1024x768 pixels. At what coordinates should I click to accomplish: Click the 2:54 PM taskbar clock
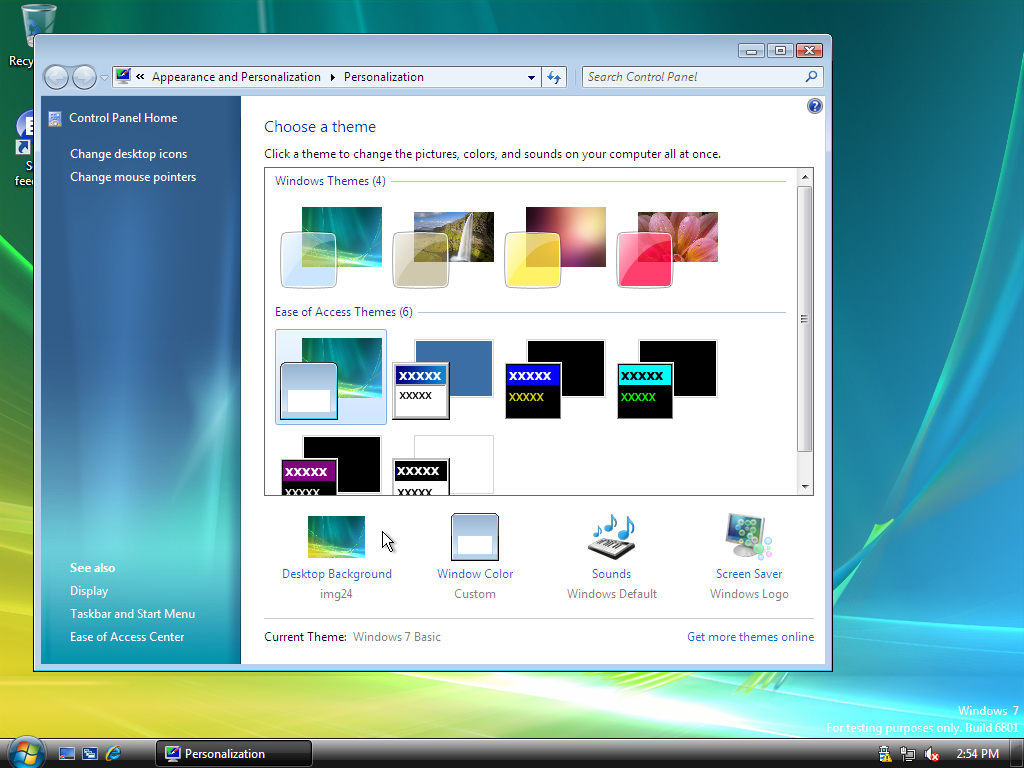coord(977,754)
